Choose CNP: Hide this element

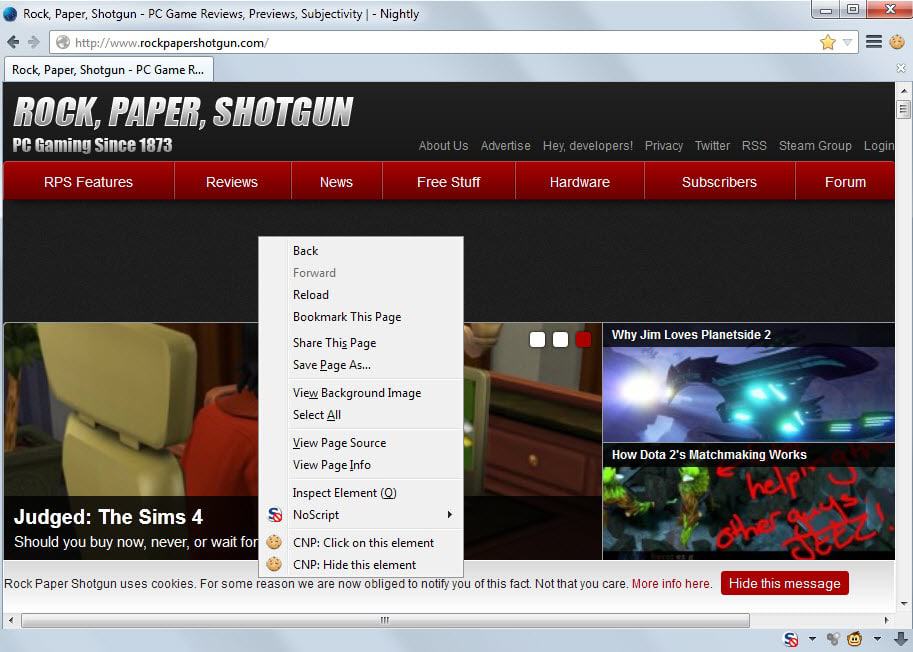[361, 565]
